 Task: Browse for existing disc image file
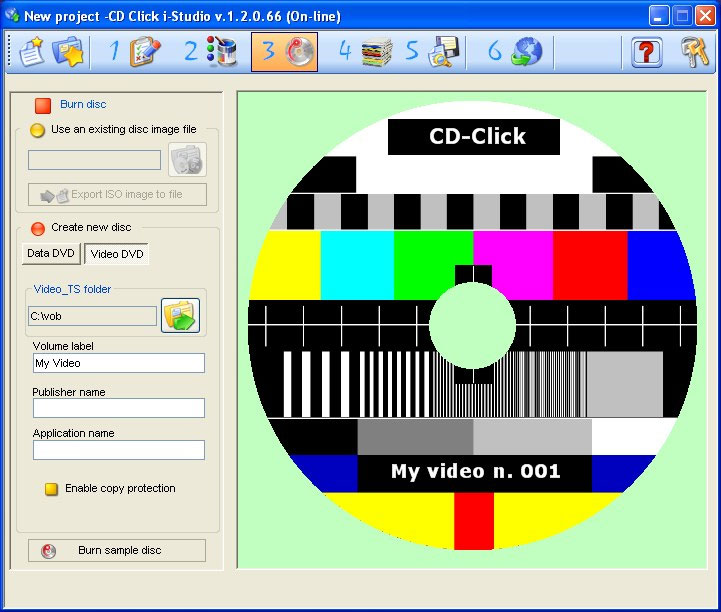(187, 160)
